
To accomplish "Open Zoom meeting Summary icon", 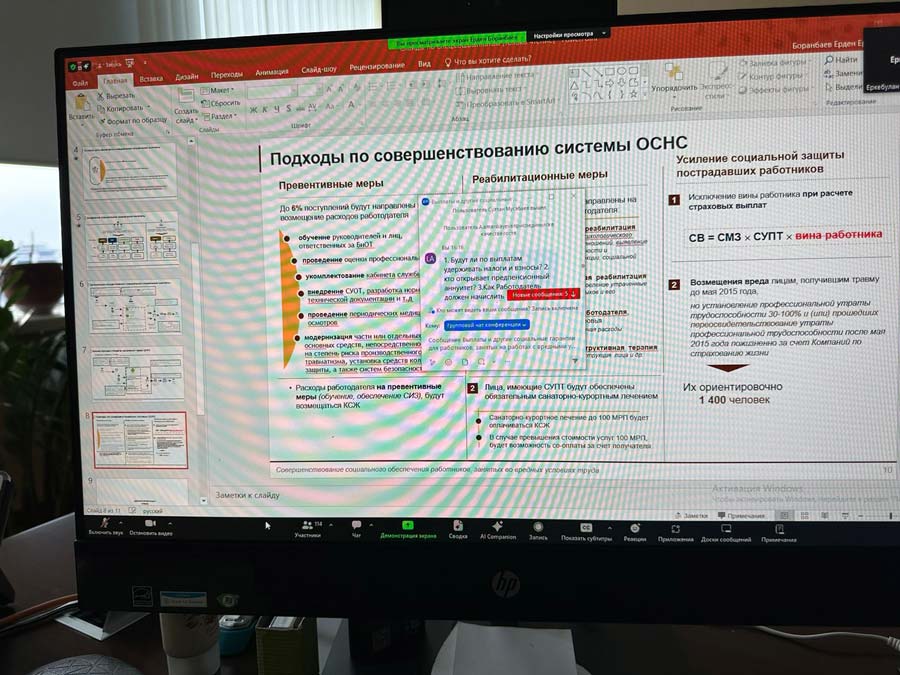I will (458, 525).
